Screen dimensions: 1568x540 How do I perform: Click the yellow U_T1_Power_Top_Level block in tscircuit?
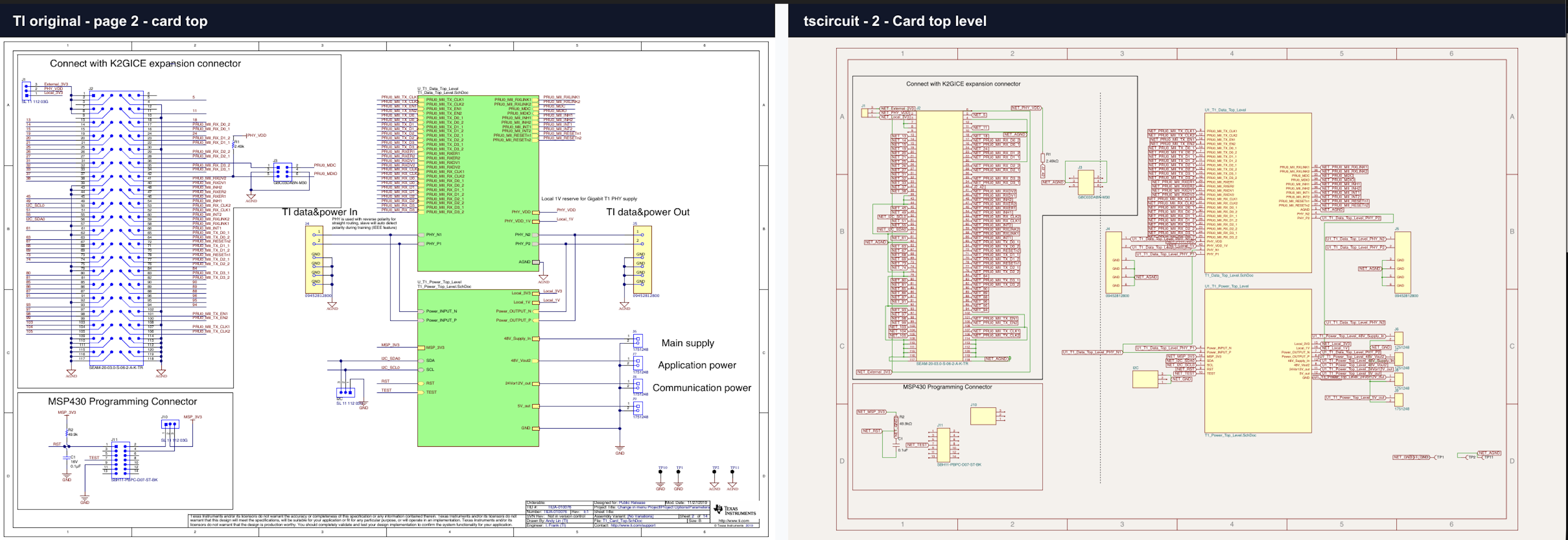click(x=1257, y=361)
